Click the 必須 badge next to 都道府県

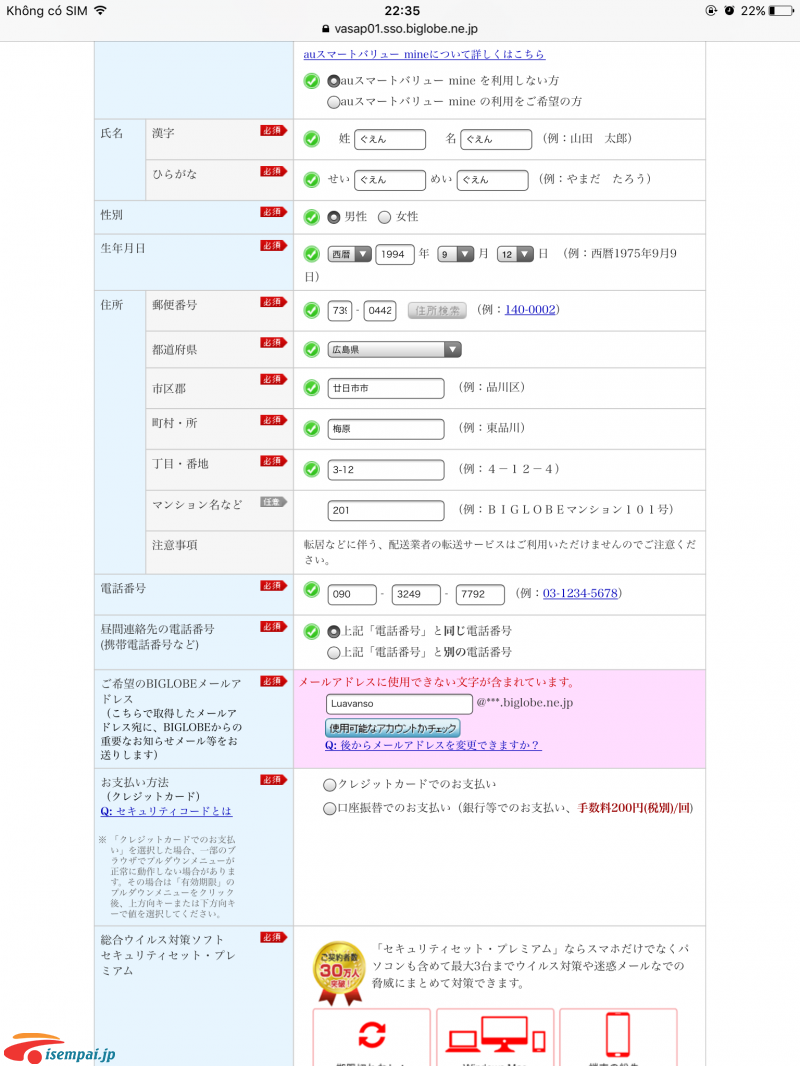pos(273,343)
